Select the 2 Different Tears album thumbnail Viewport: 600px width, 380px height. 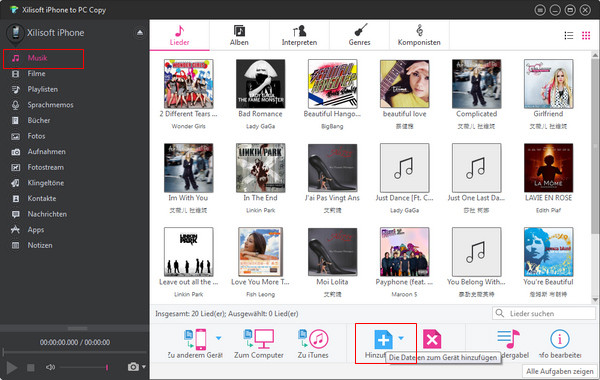coord(189,84)
